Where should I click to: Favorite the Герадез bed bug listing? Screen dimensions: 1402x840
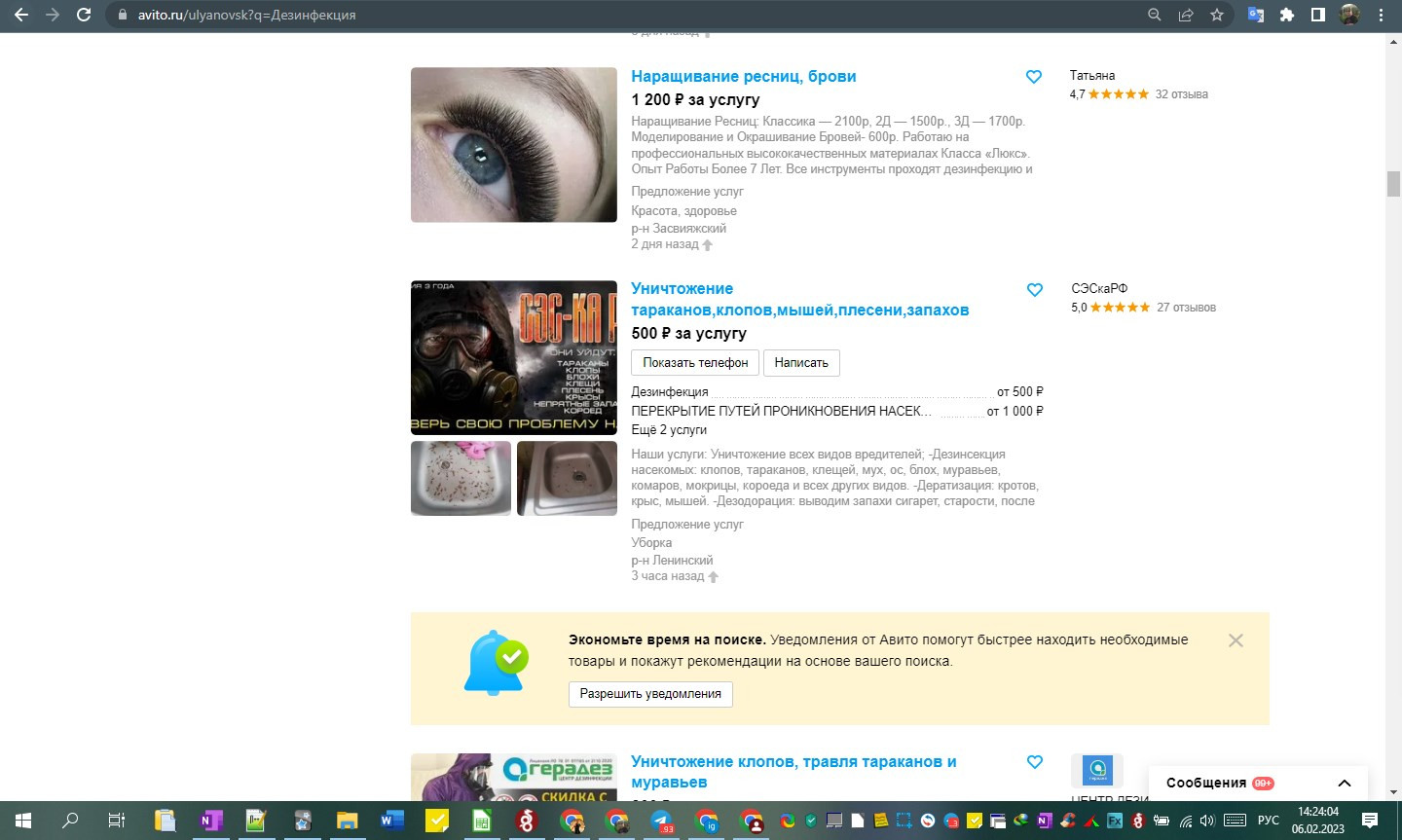click(x=1035, y=762)
